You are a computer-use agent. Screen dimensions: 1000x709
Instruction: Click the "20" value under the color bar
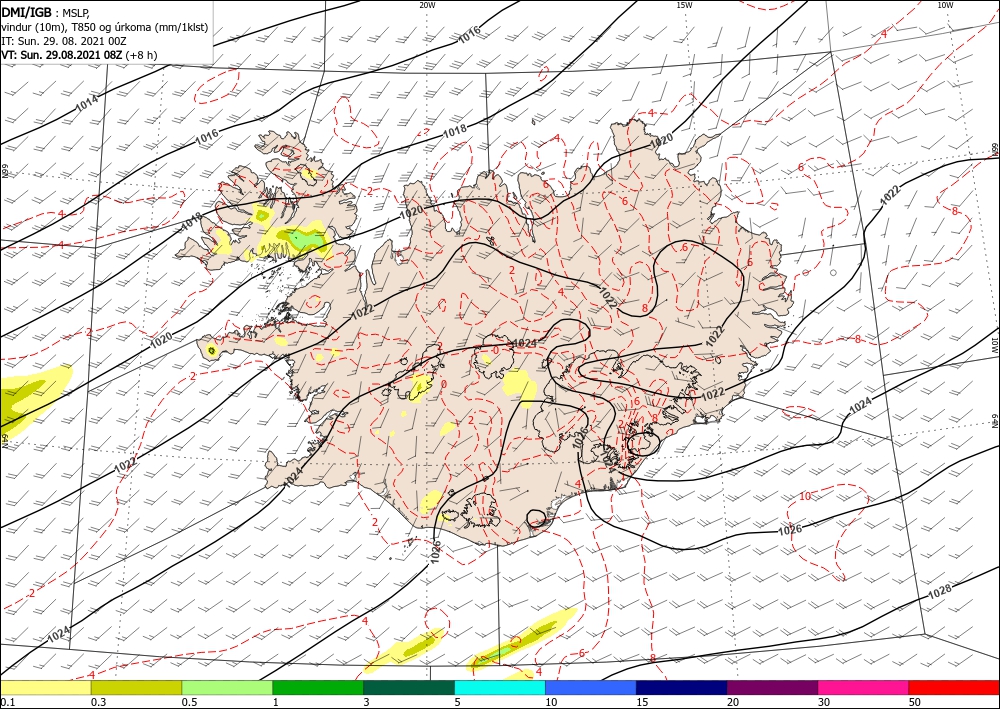pos(733,702)
